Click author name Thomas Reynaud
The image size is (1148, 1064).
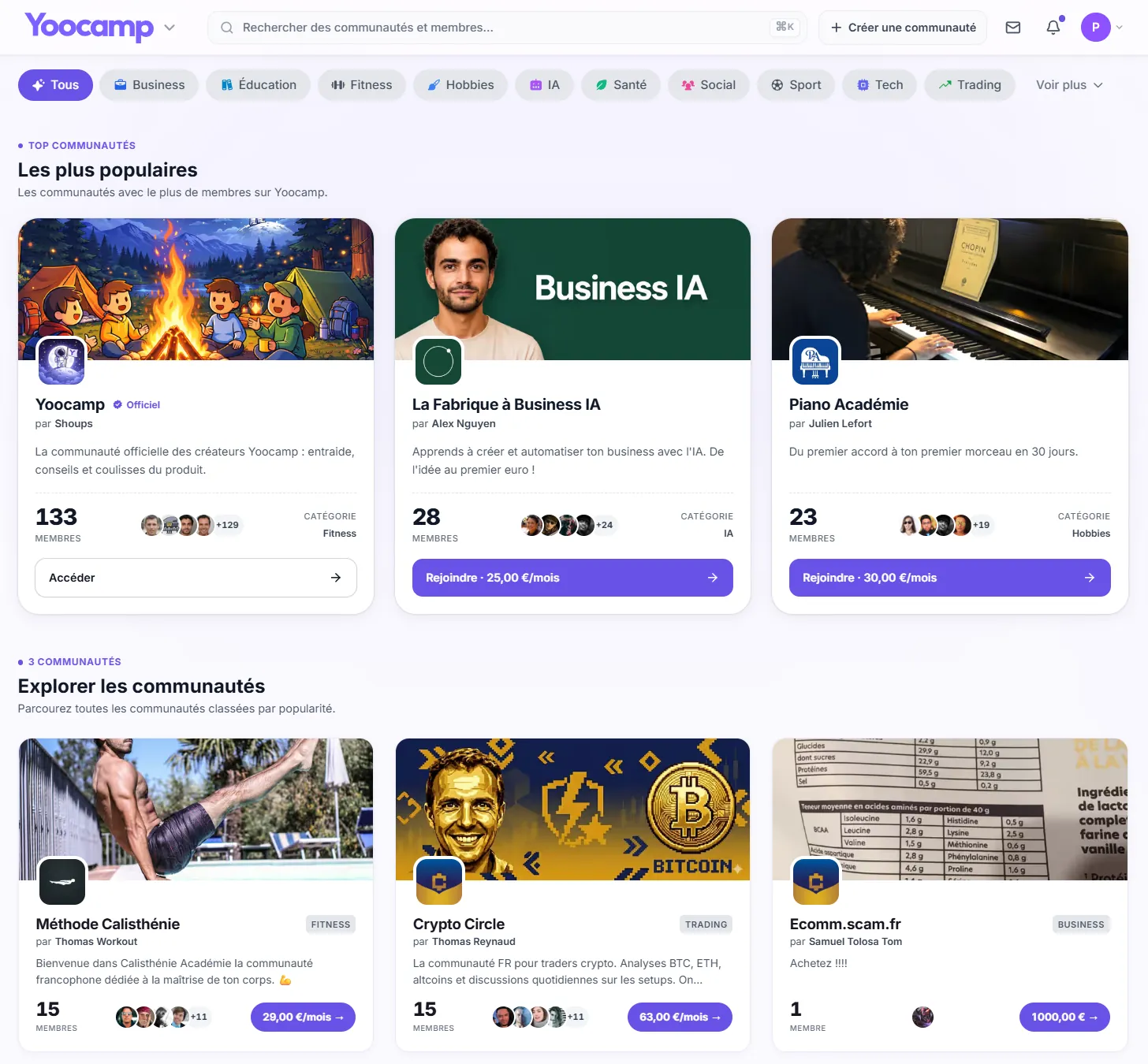coord(473,942)
